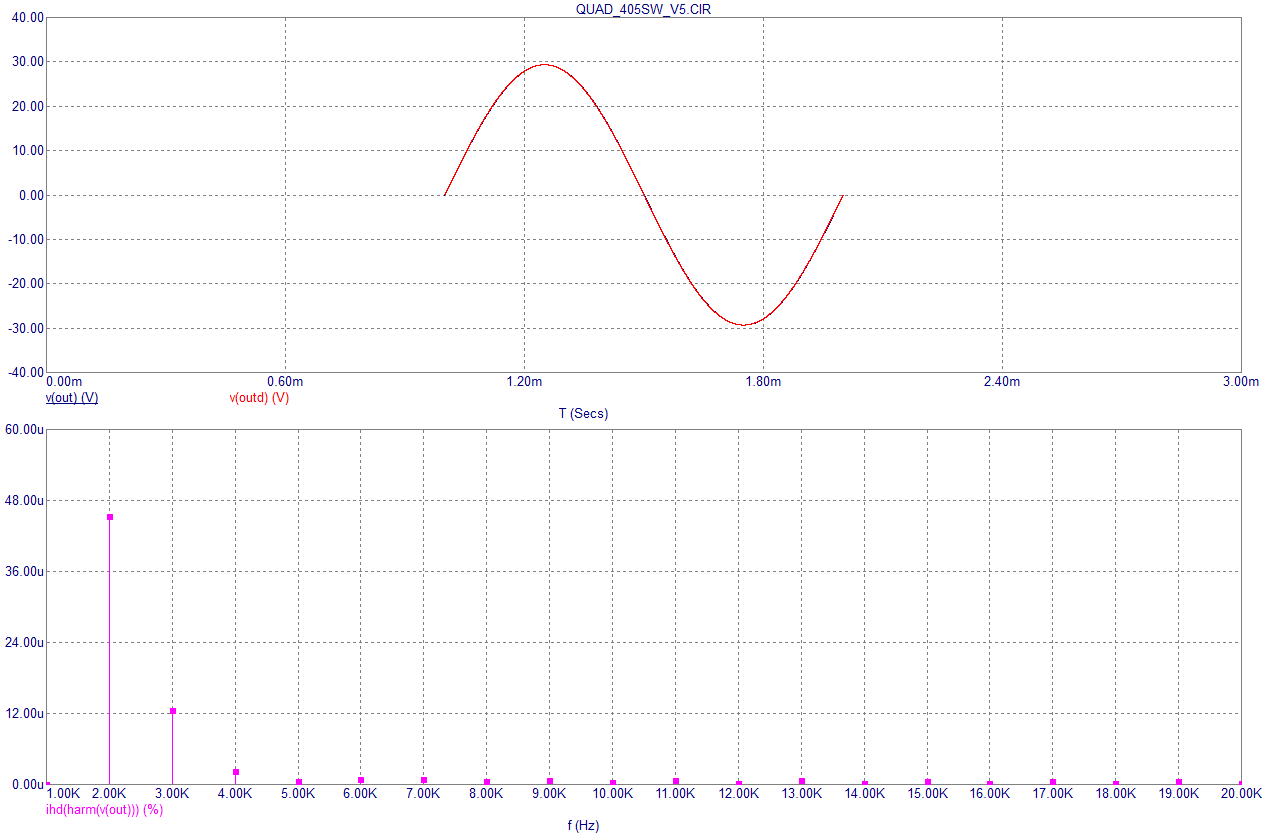Screen dimensions: 1276x839
Task: Select the v(outd) (V) waveform label
Action: pyautogui.click(x=259, y=397)
